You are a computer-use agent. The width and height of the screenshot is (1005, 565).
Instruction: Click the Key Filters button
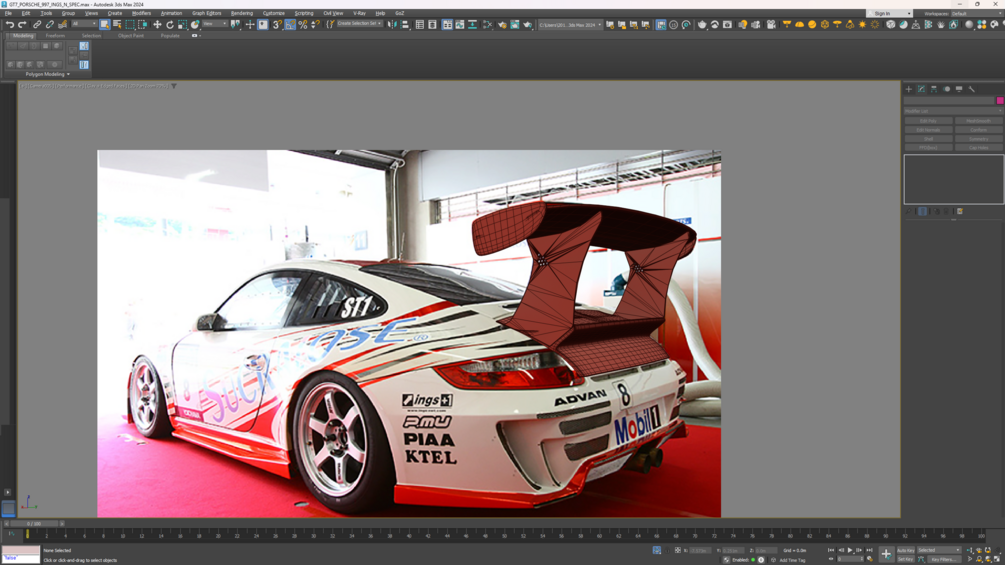click(x=943, y=559)
